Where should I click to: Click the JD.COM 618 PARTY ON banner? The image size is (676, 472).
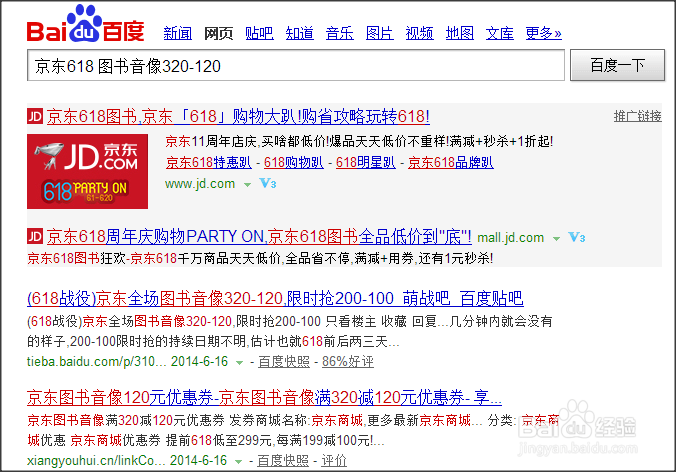pos(88,172)
